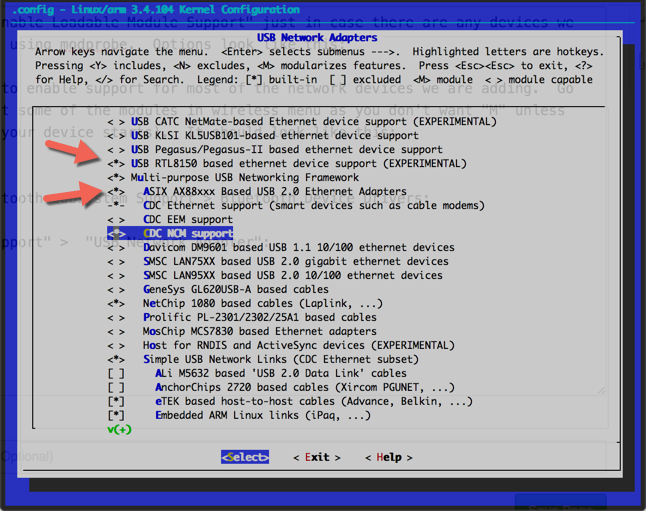Enable ALi M5632 based USB 2.0 Data Link cables

(x=257, y=374)
